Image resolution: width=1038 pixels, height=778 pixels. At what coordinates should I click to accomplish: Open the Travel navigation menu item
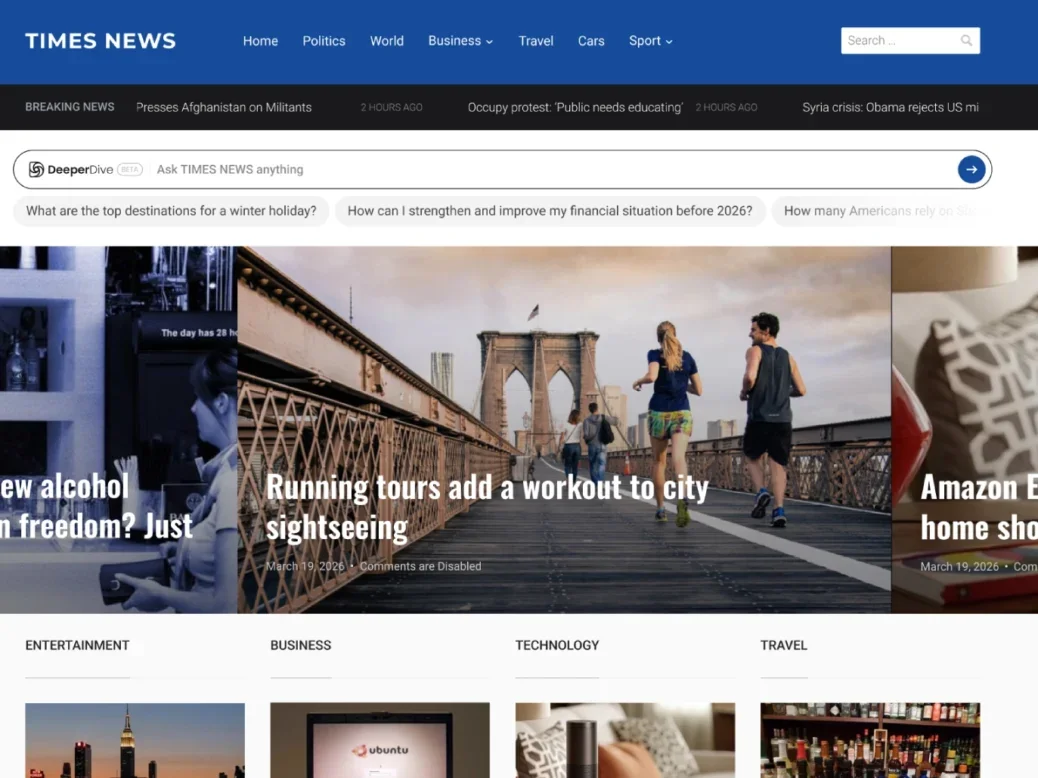(536, 41)
